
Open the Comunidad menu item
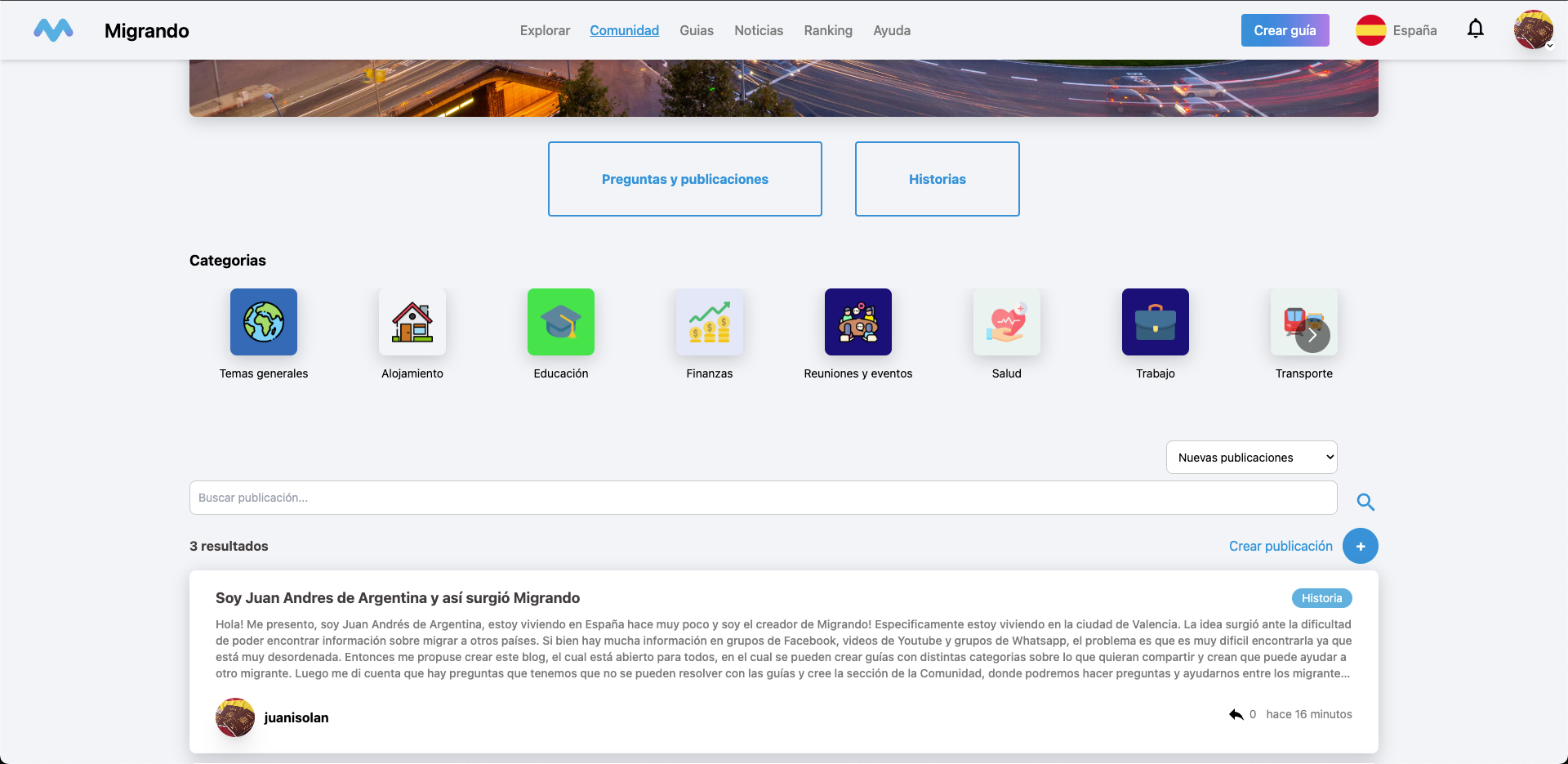624,30
